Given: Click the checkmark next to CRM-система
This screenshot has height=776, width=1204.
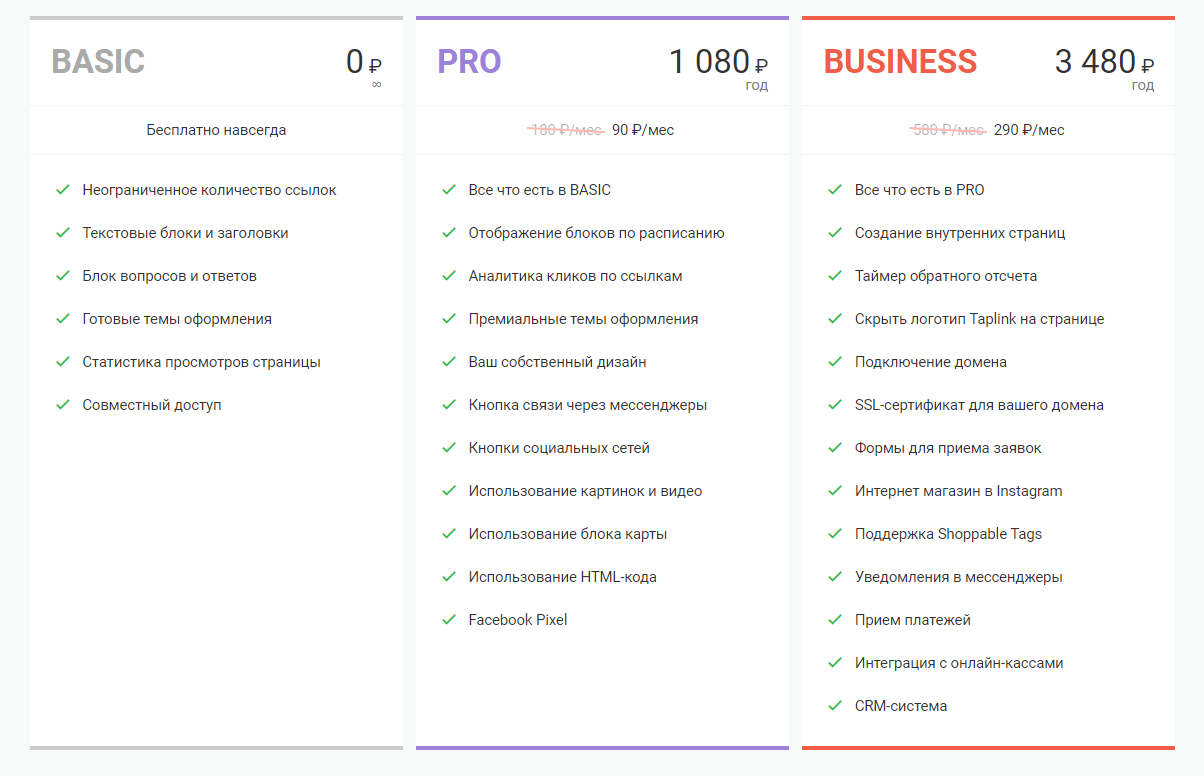Looking at the screenshot, I should click(834, 705).
